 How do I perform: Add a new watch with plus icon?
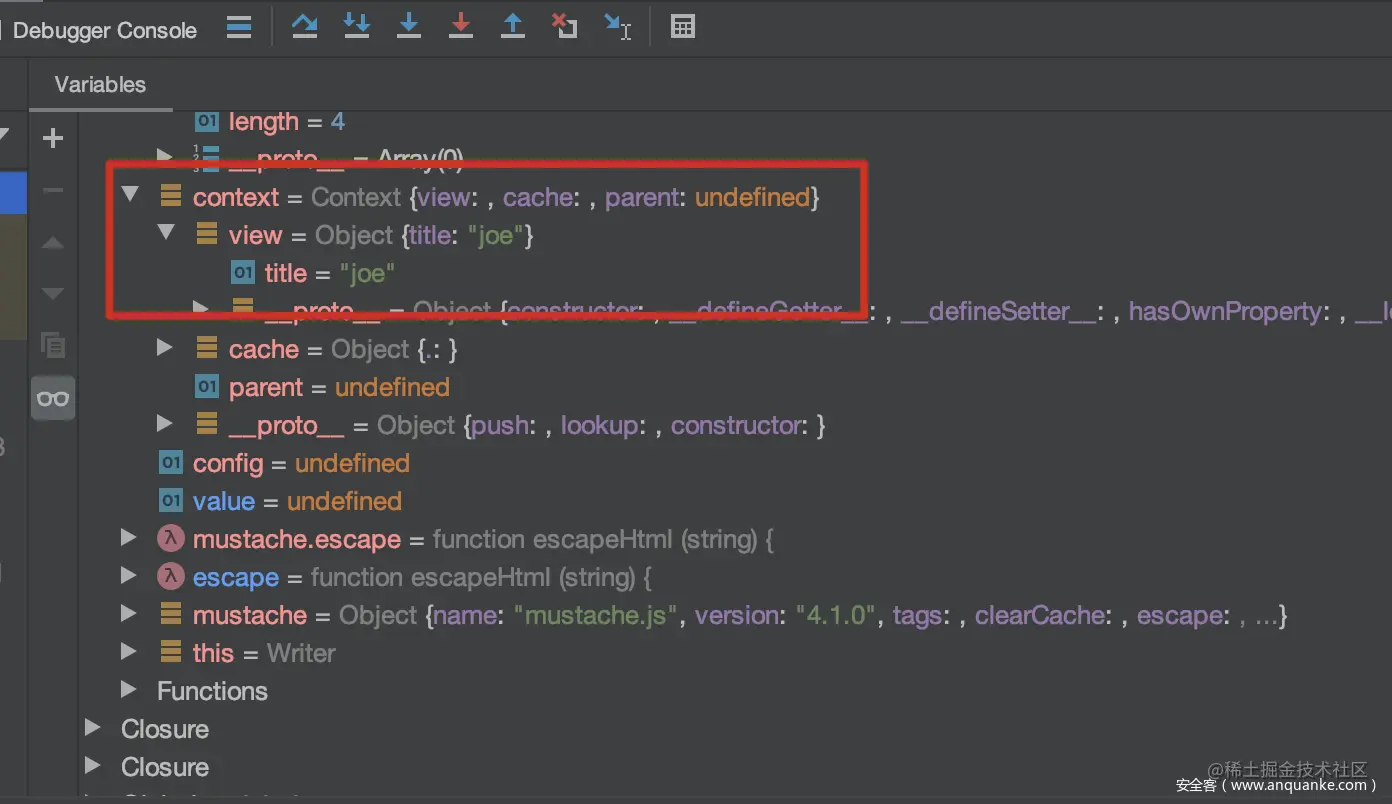tap(53, 138)
